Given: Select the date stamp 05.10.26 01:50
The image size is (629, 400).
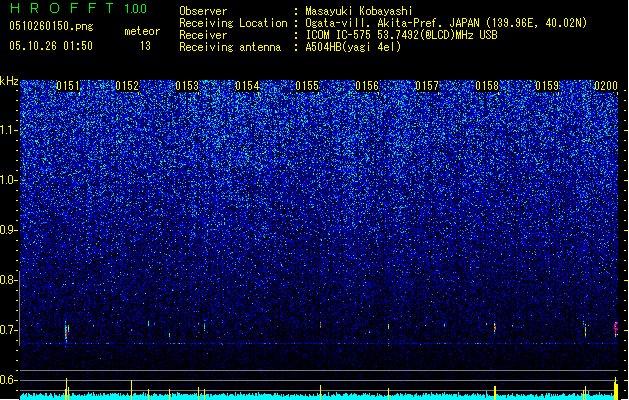Looking at the screenshot, I should coord(51,46).
